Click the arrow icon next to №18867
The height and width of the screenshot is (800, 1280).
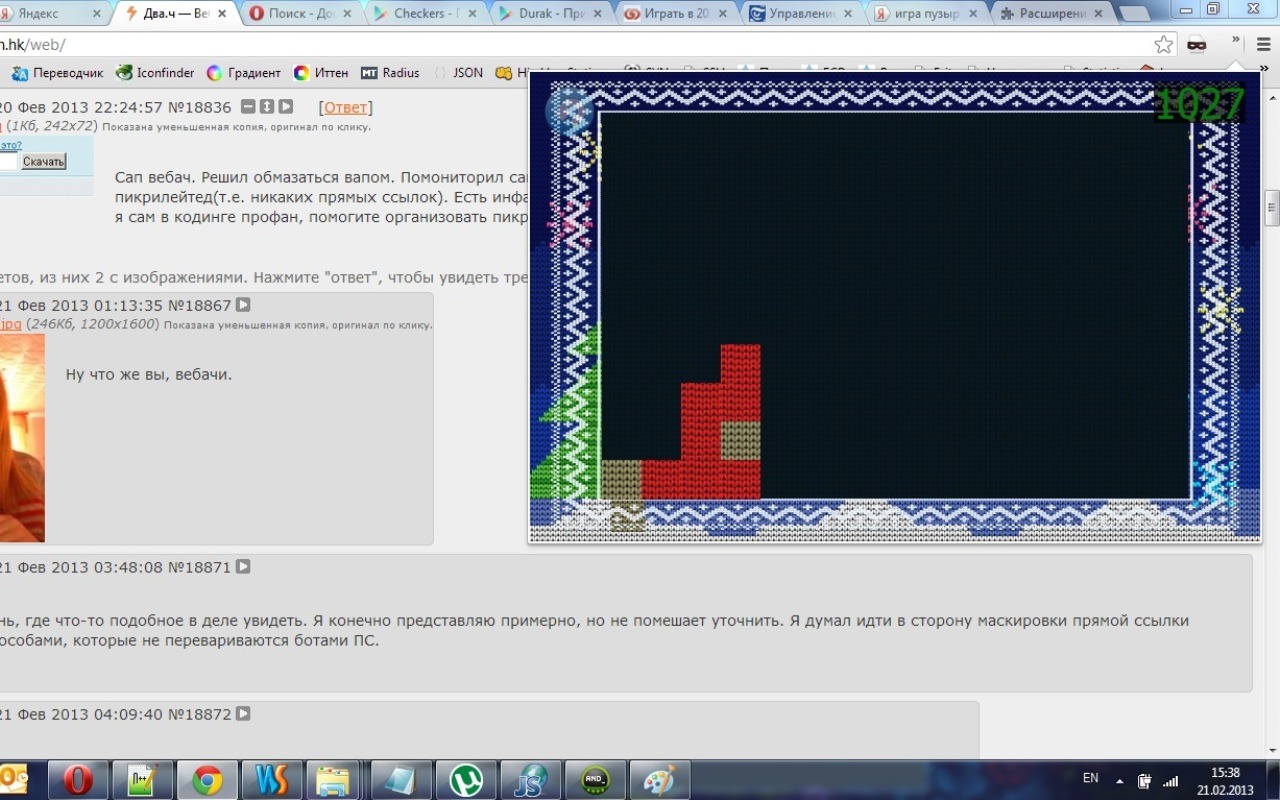pyautogui.click(x=243, y=305)
